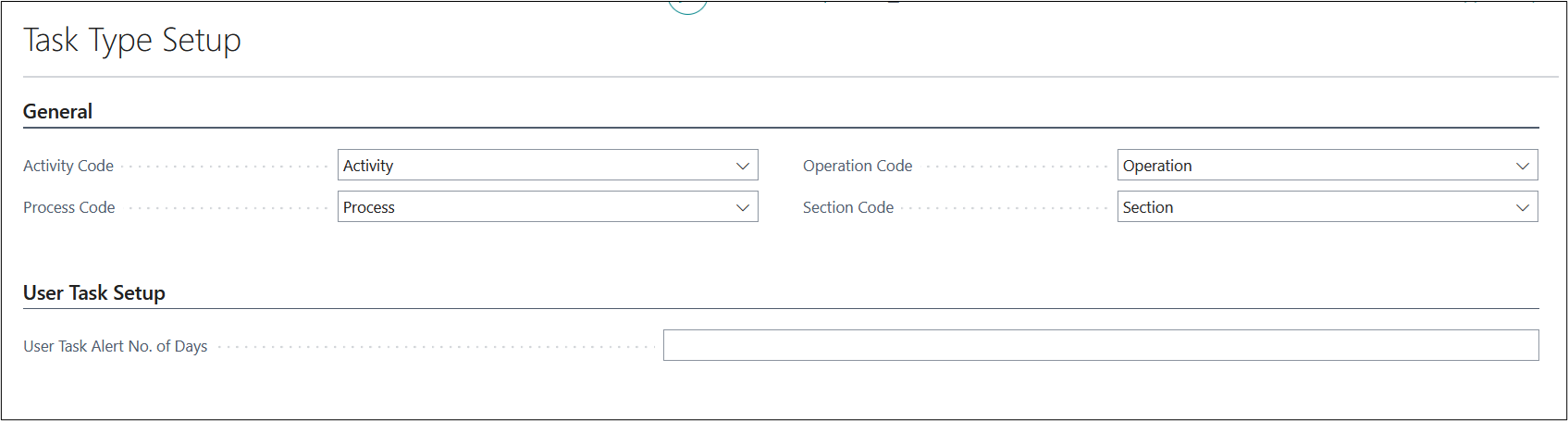Click the Activity Code field label
This screenshot has height=421, width=1568.
click(68, 167)
